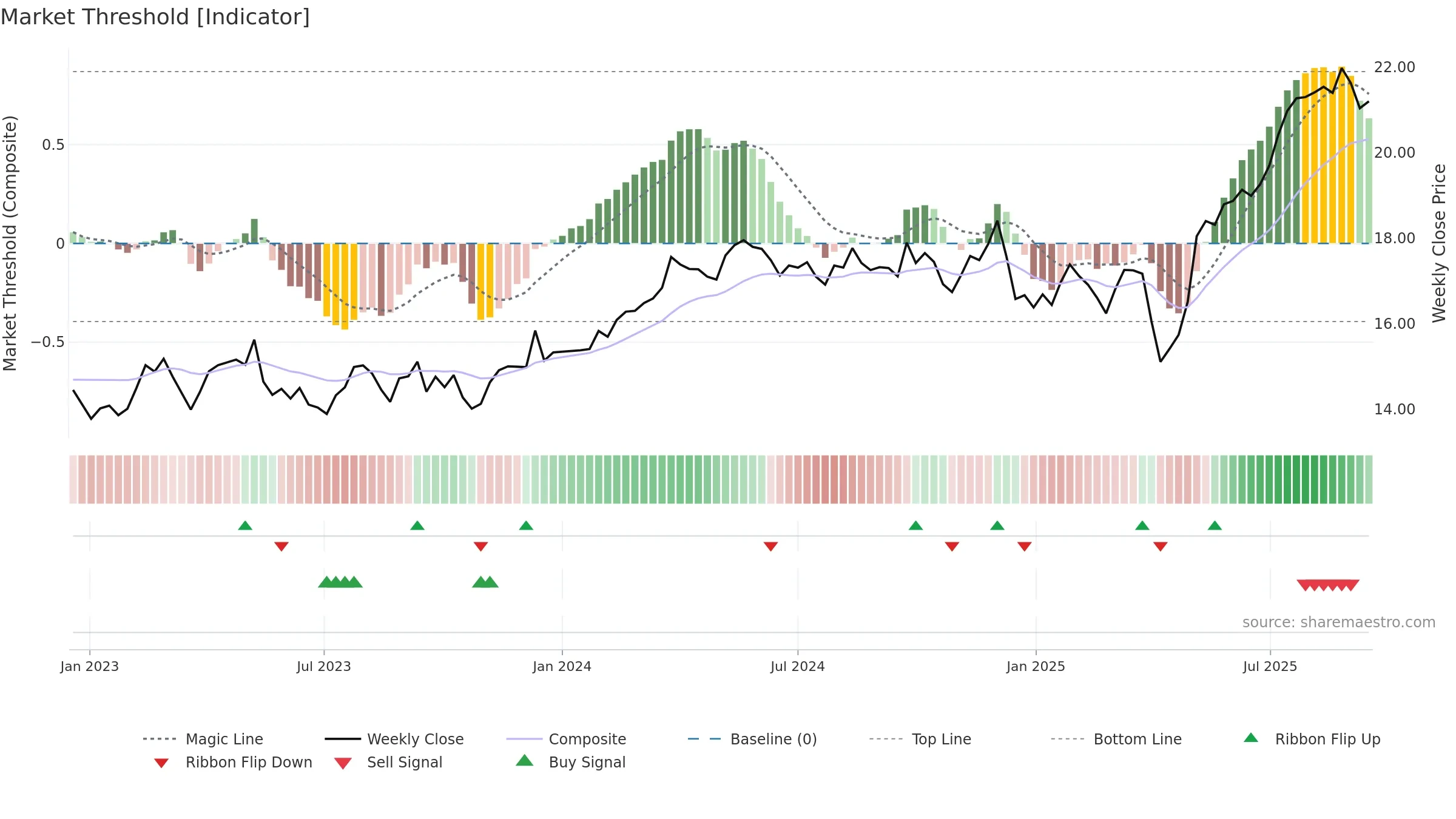Click the source: sharemaestro.com credit text
The height and width of the screenshot is (819, 1456).
coord(1339,622)
